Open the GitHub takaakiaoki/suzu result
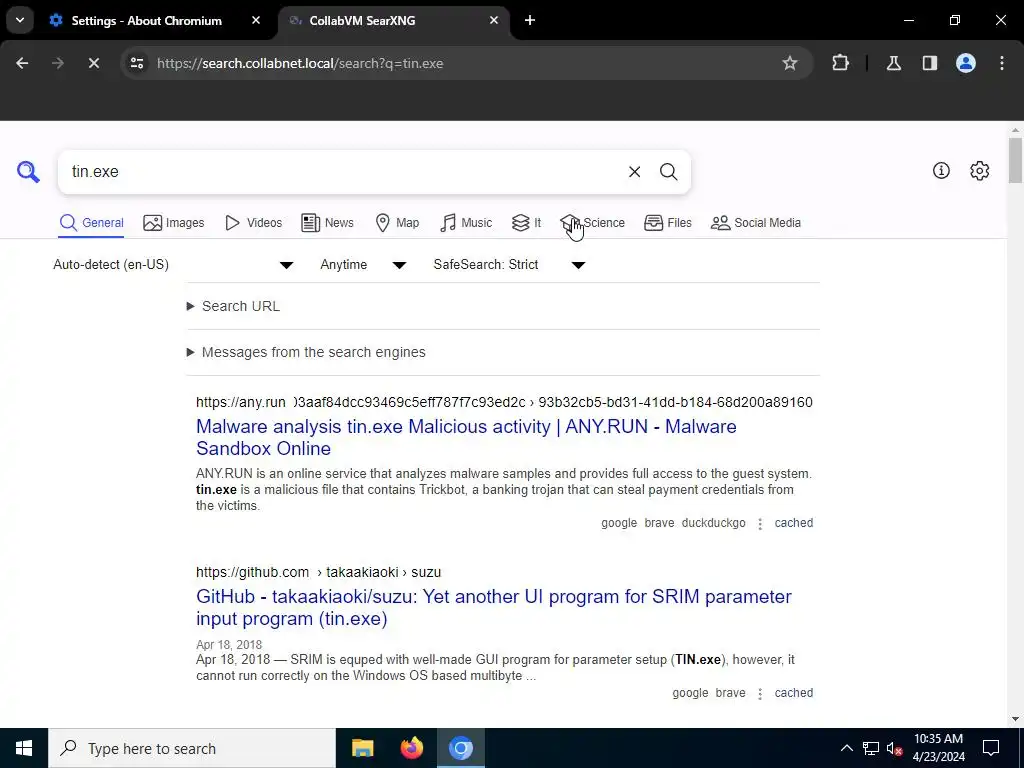The height and width of the screenshot is (768, 1024). 494,607
